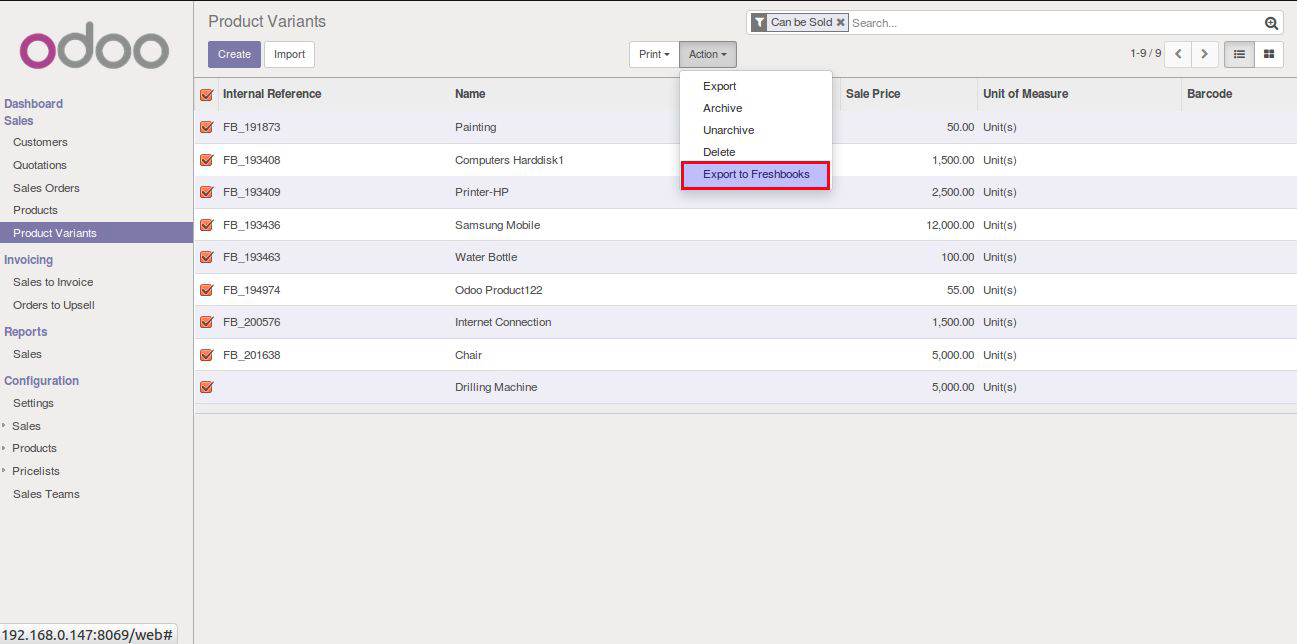Open Quotations in sidebar
The height and width of the screenshot is (644, 1297).
pyautogui.click(x=40, y=165)
